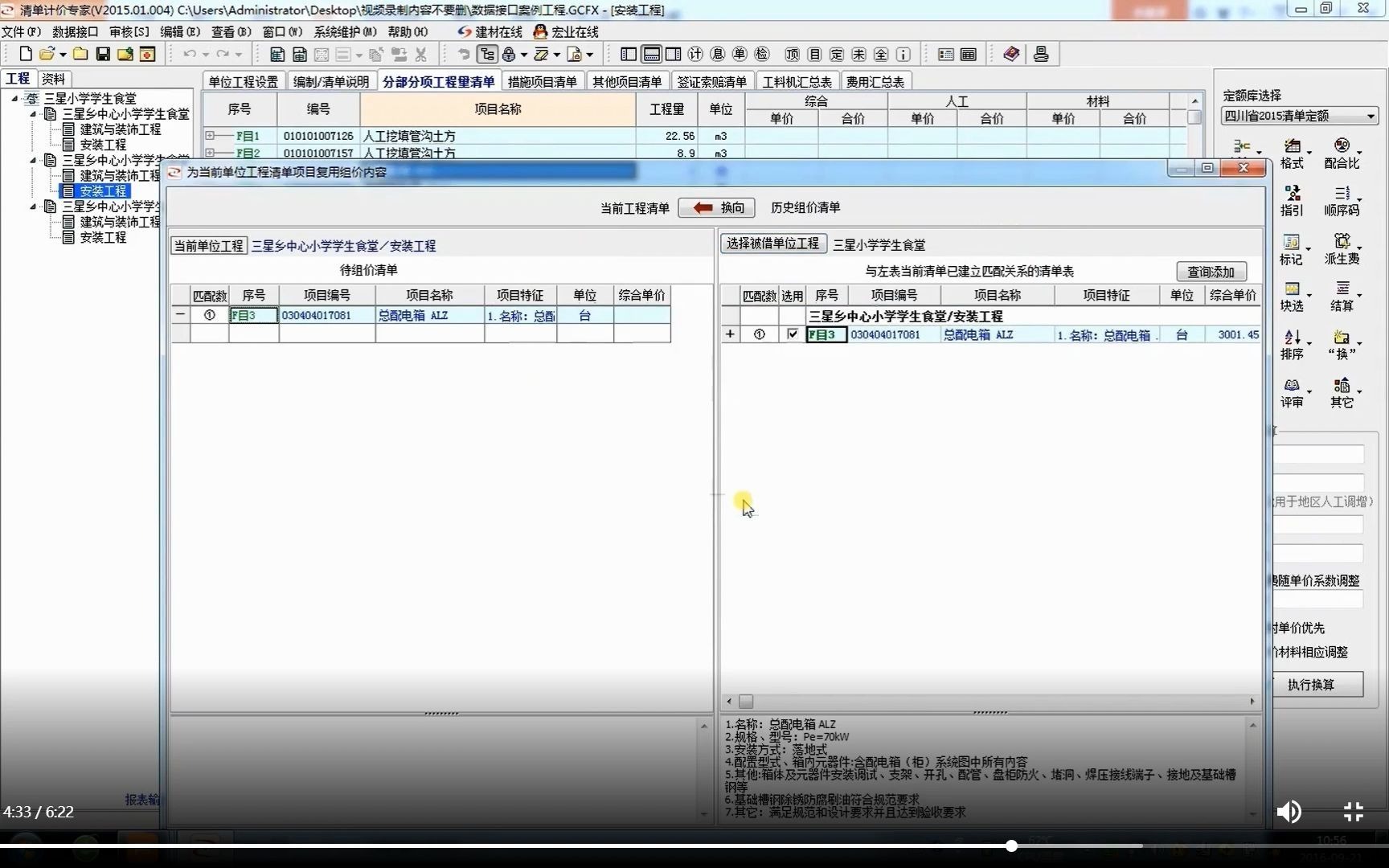The width and height of the screenshot is (1389, 868).
Task: Switch to the 工料机汇总表 tab
Action: pos(797,82)
